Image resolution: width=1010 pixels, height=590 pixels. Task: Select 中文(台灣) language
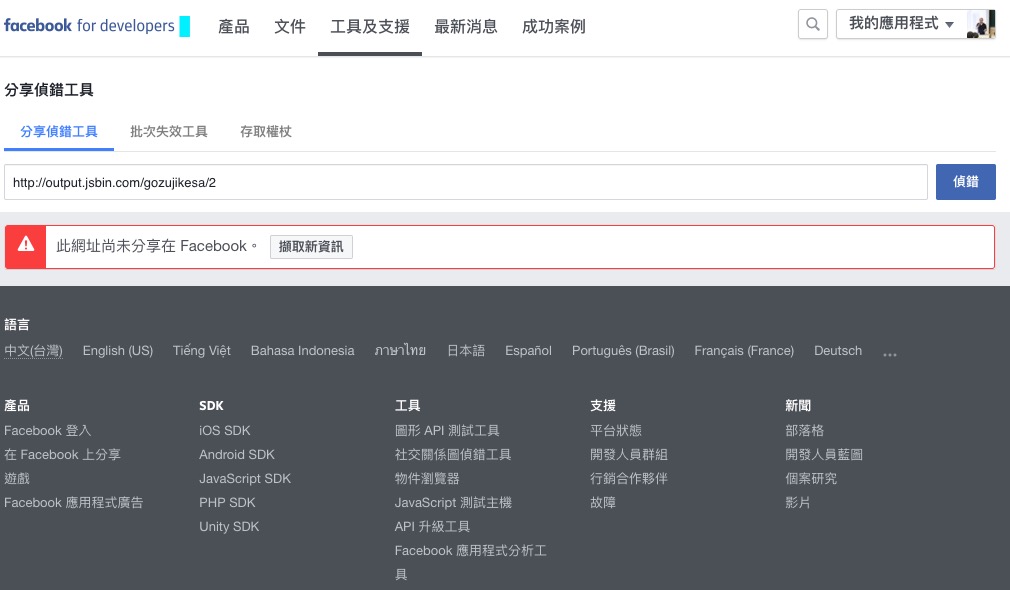(33, 350)
